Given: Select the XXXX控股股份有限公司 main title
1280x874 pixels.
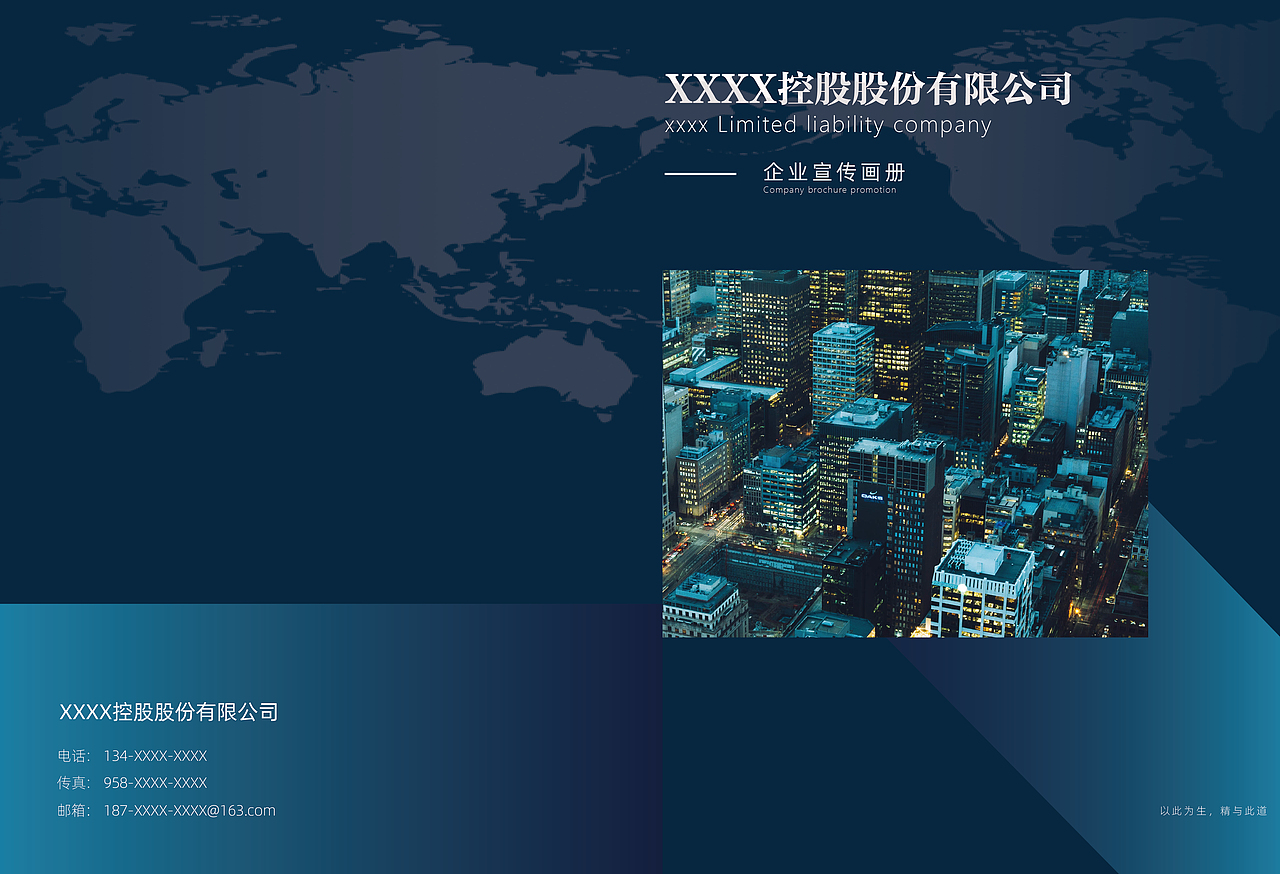Looking at the screenshot, I should pos(870,88).
